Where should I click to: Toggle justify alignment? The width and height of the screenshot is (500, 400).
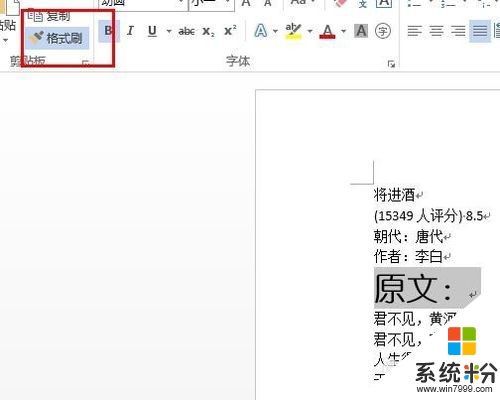pyautogui.click(x=480, y=31)
